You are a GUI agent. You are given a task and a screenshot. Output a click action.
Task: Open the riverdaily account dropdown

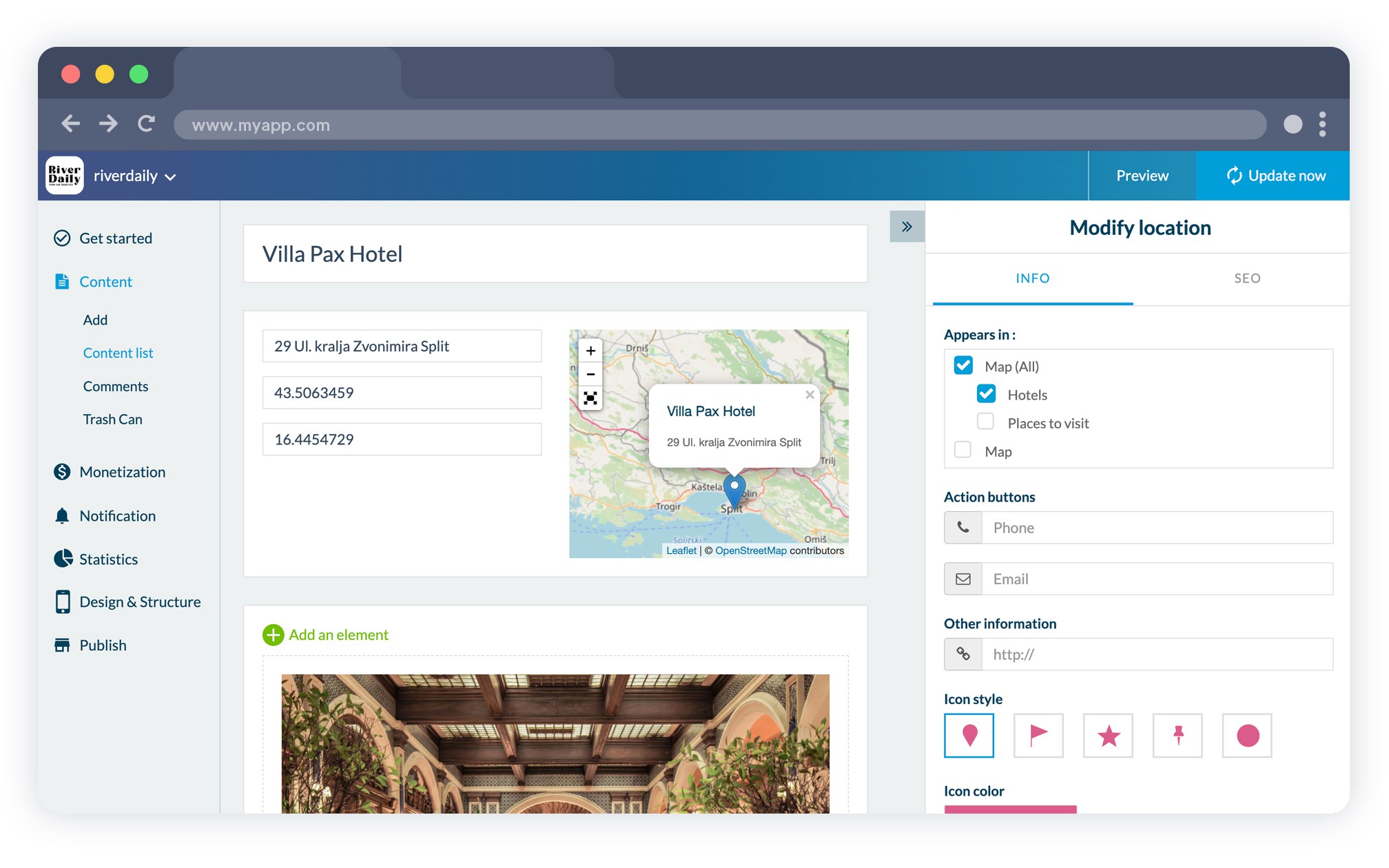coord(134,176)
